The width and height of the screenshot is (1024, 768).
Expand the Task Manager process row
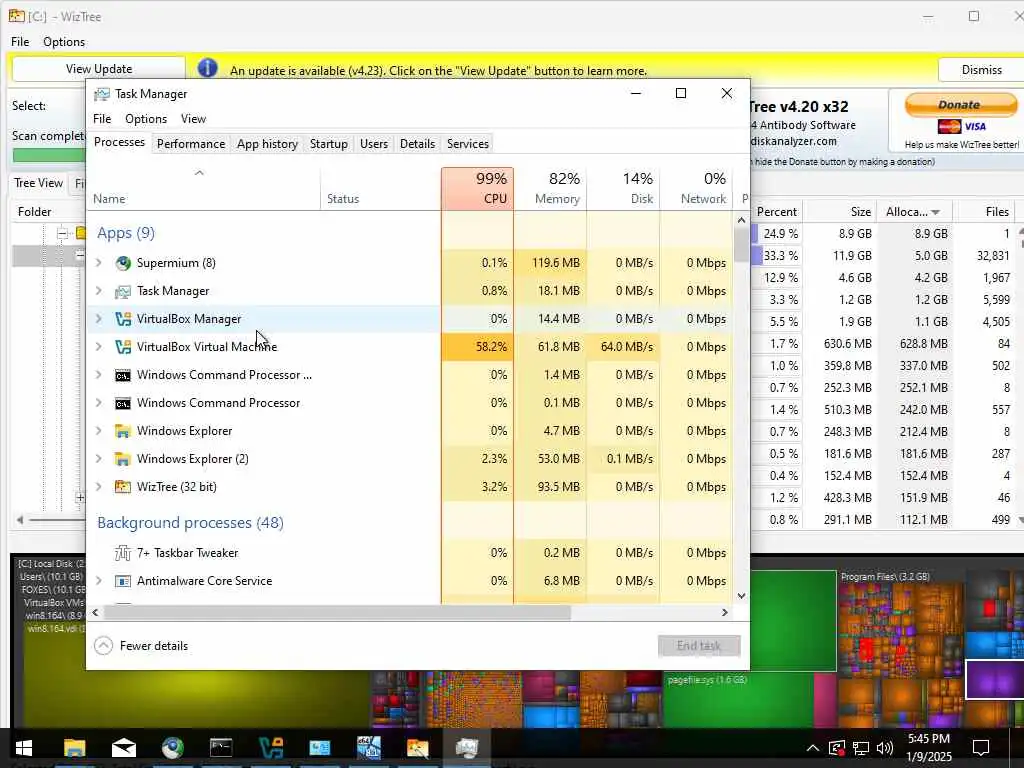pyautogui.click(x=99, y=291)
